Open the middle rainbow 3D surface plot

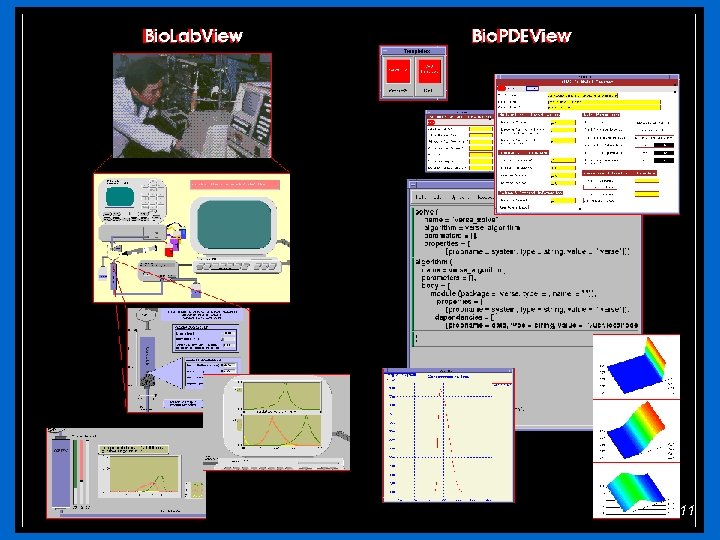point(636,431)
